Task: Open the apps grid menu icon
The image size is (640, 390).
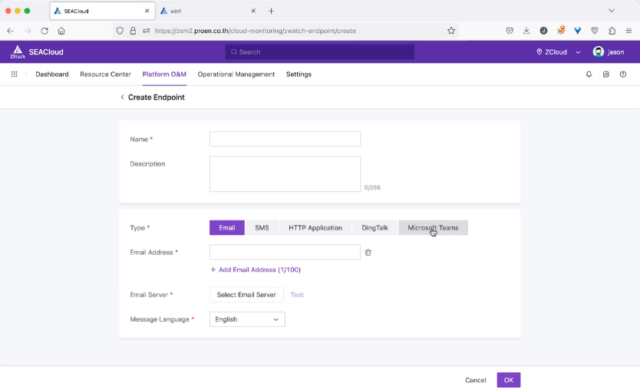Action: tap(14, 74)
